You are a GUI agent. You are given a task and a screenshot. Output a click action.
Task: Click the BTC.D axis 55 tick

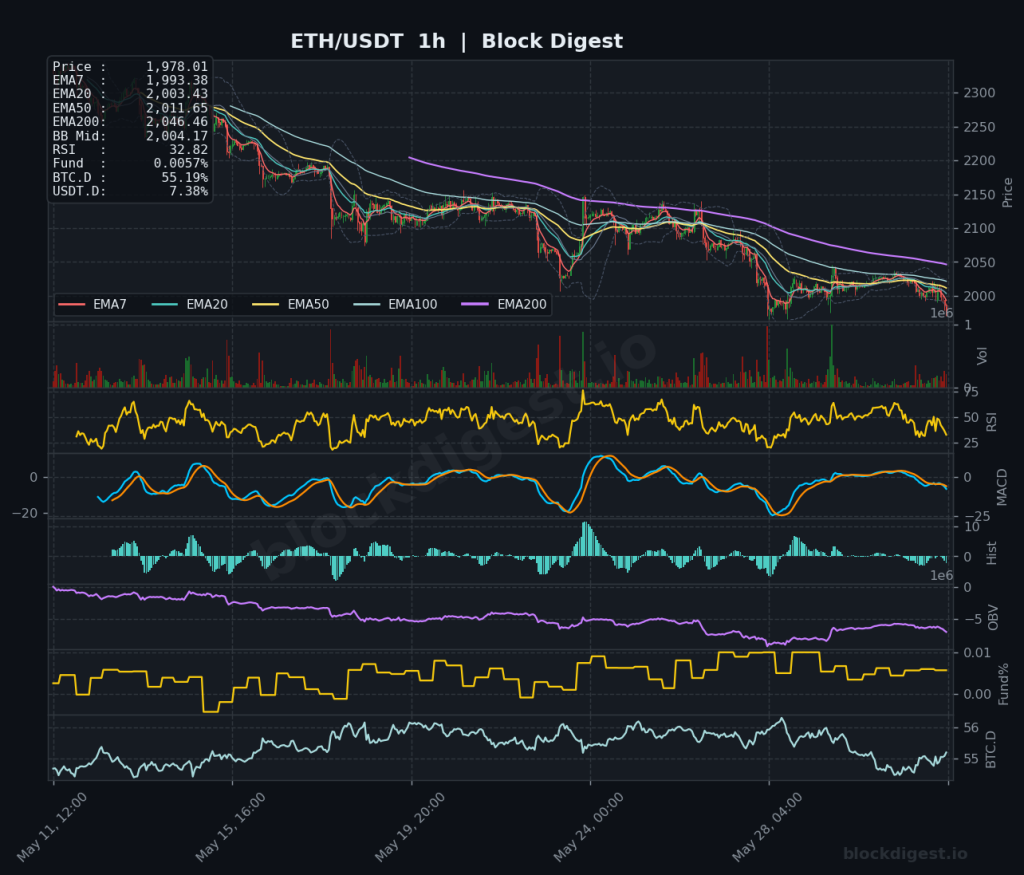[x=970, y=759]
